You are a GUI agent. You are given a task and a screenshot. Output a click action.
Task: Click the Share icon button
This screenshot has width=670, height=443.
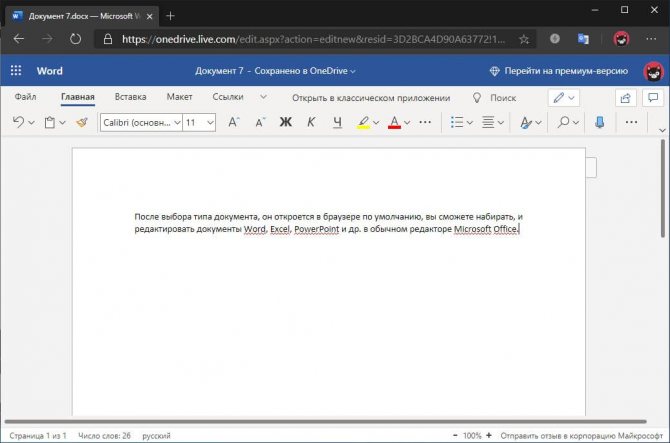626,98
